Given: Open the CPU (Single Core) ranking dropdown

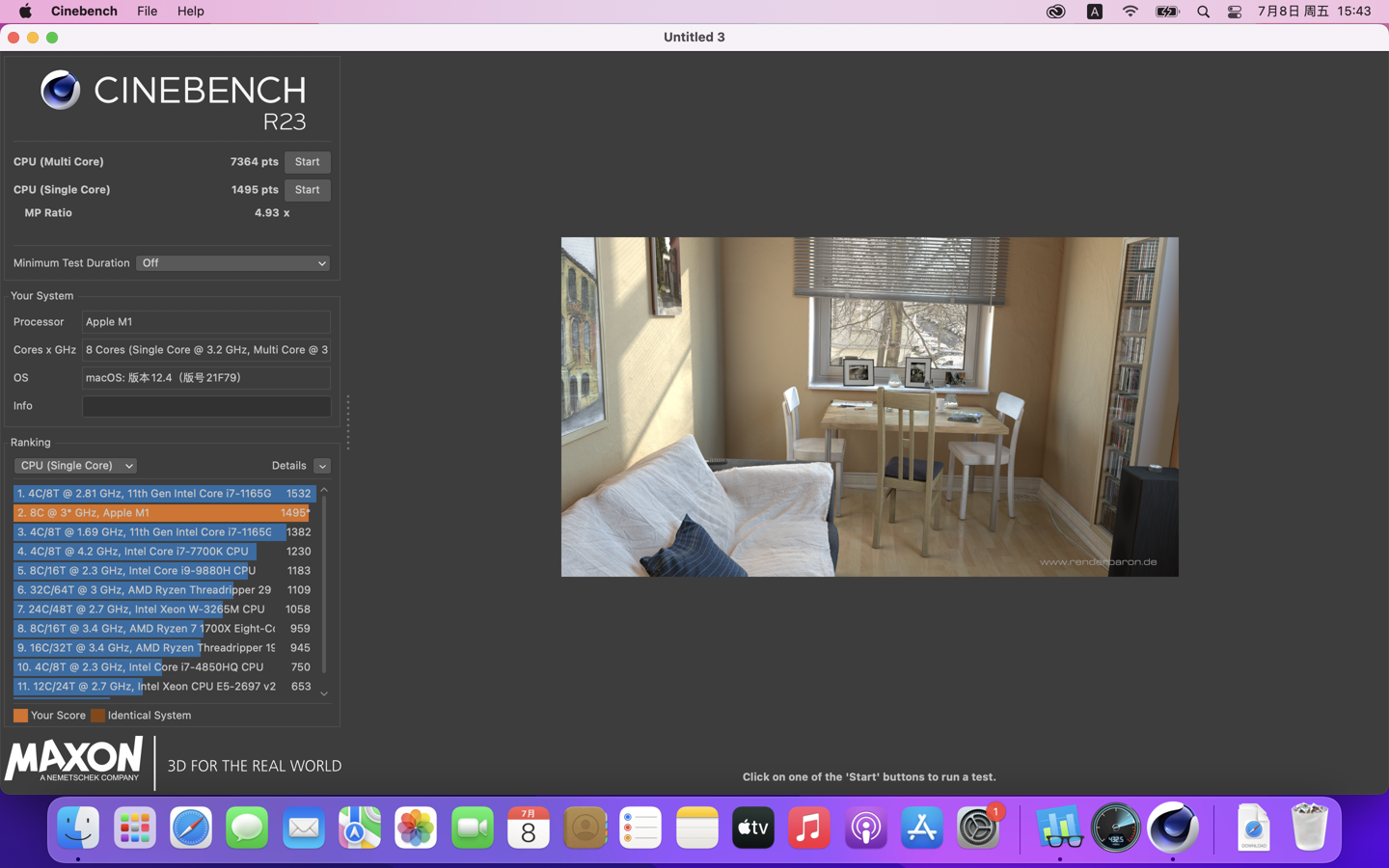Looking at the screenshot, I should click(x=75, y=466).
